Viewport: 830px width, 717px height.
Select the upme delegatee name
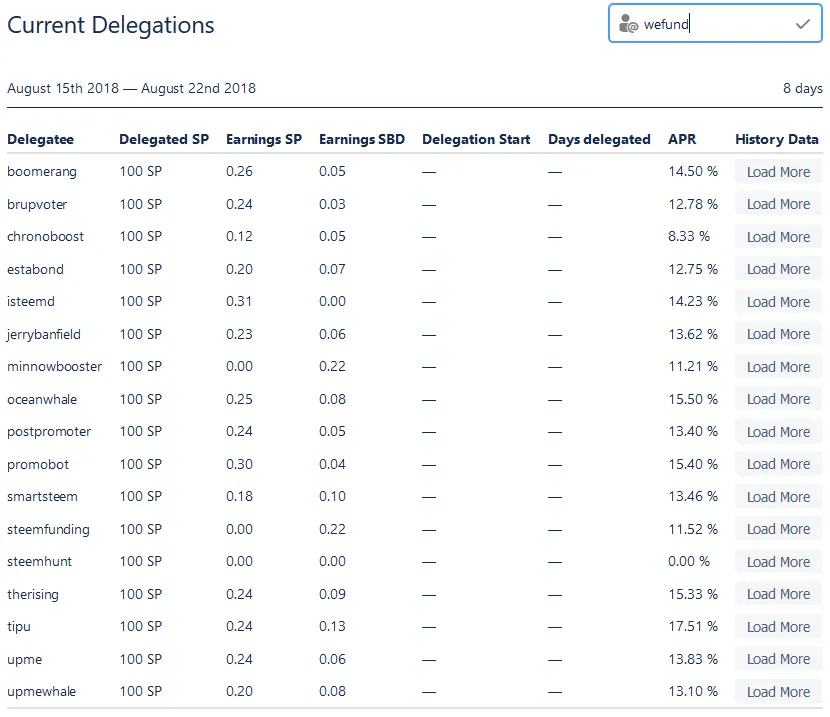[x=24, y=660]
